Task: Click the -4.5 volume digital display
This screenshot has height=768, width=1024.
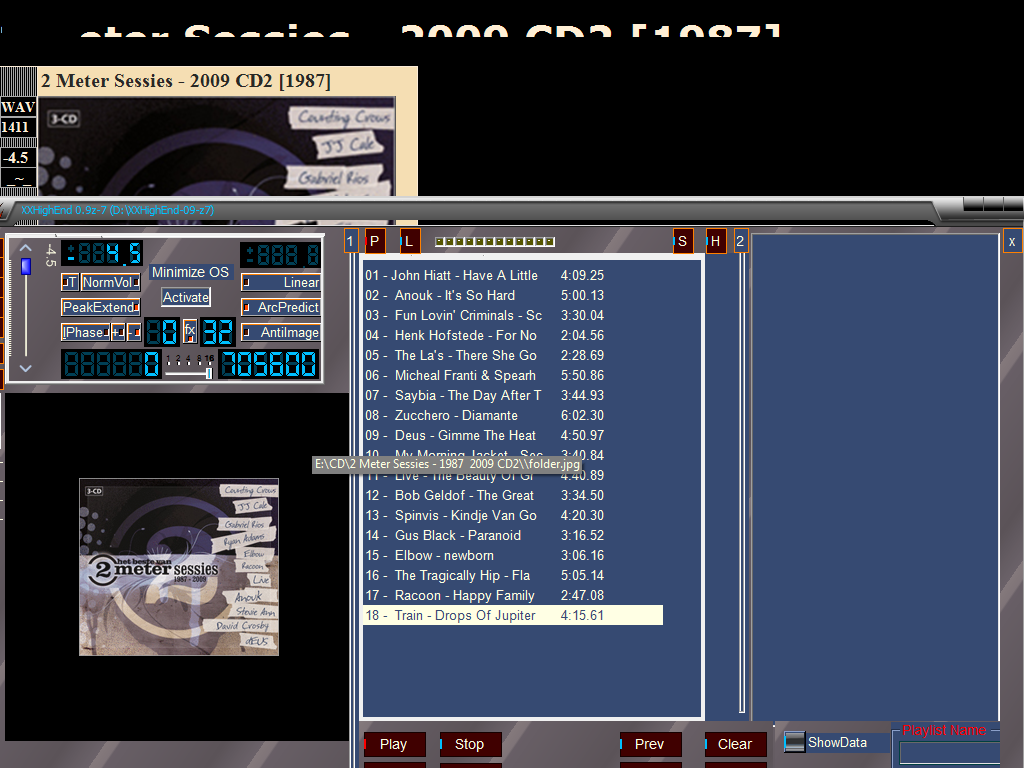Action: click(x=102, y=253)
